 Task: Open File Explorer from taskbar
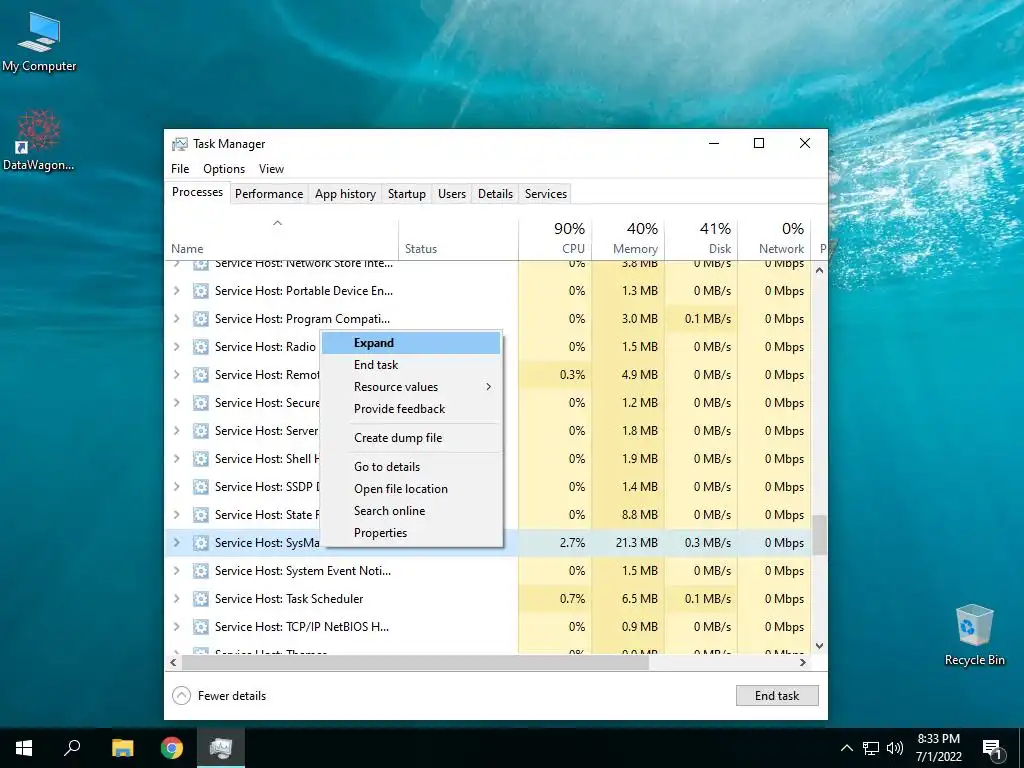tap(122, 748)
